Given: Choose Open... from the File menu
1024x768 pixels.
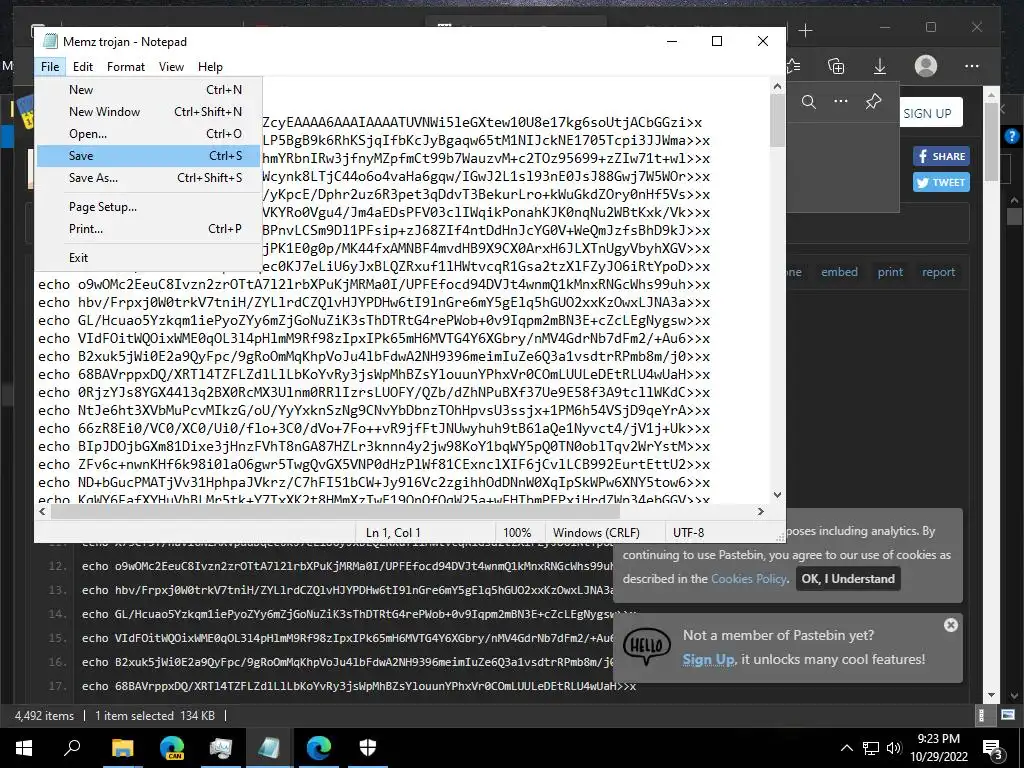Looking at the screenshot, I should (x=149, y=134).
